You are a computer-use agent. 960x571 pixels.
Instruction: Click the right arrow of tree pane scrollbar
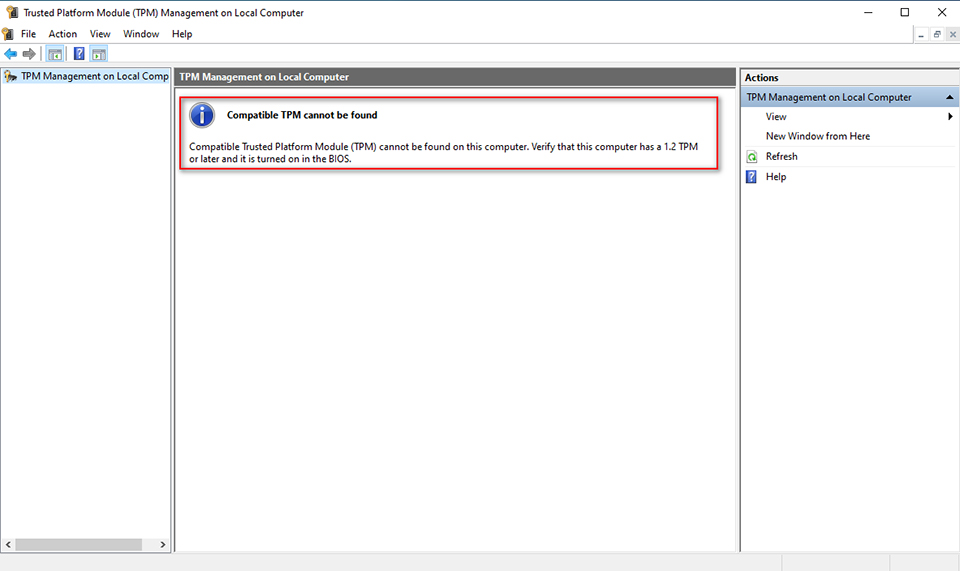pyautogui.click(x=164, y=545)
